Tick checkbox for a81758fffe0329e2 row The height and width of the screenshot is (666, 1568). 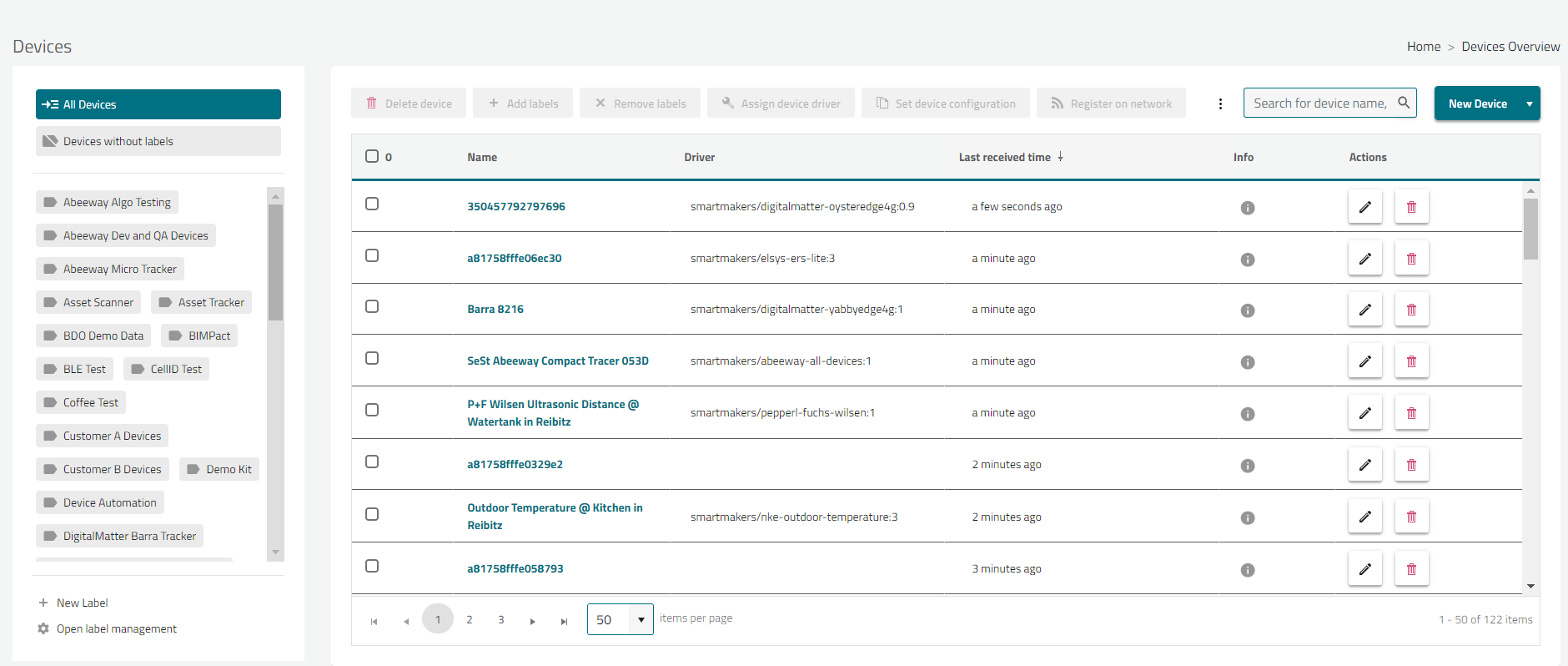click(x=372, y=462)
